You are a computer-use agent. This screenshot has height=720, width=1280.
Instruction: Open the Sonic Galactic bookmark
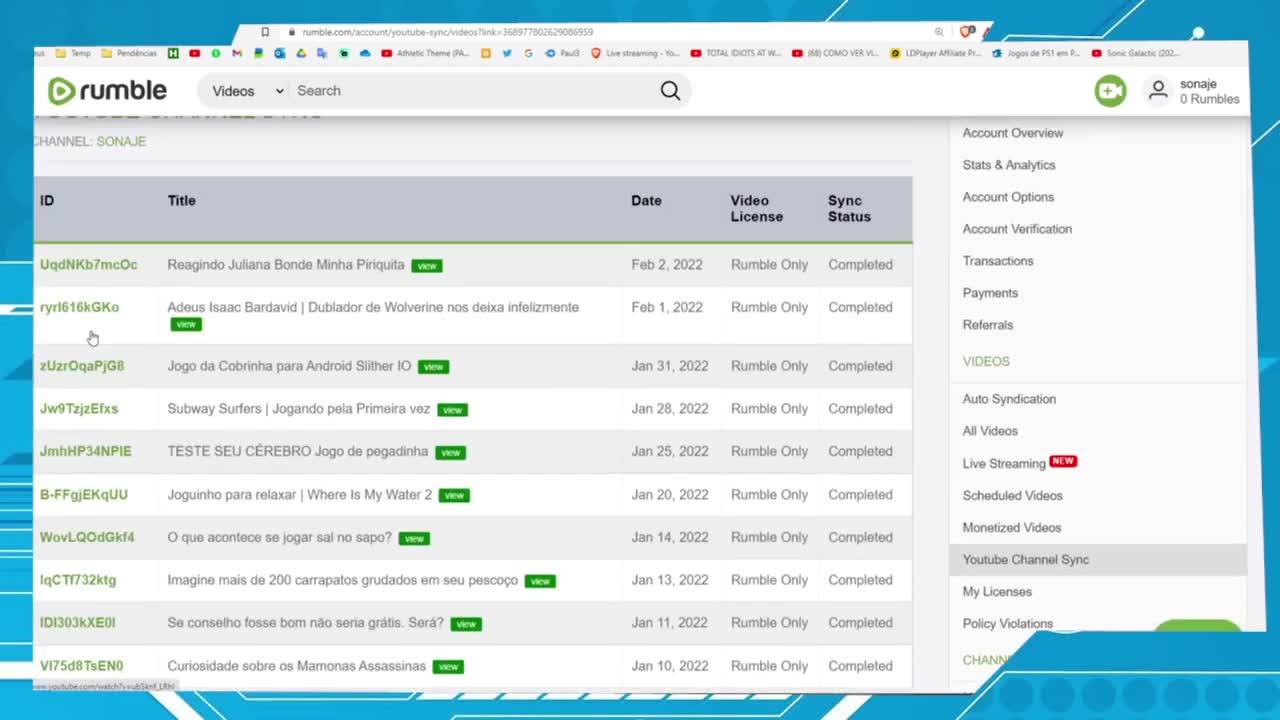1136,53
